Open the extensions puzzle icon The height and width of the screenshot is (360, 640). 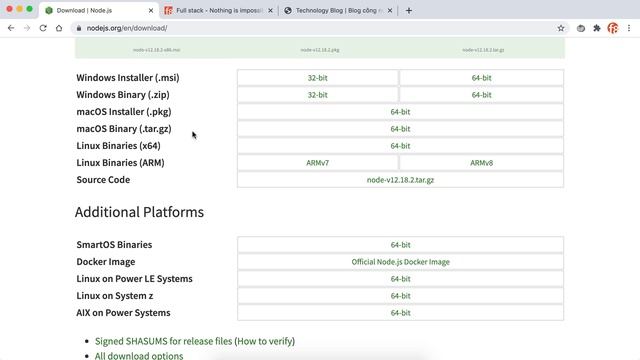(x=597, y=28)
